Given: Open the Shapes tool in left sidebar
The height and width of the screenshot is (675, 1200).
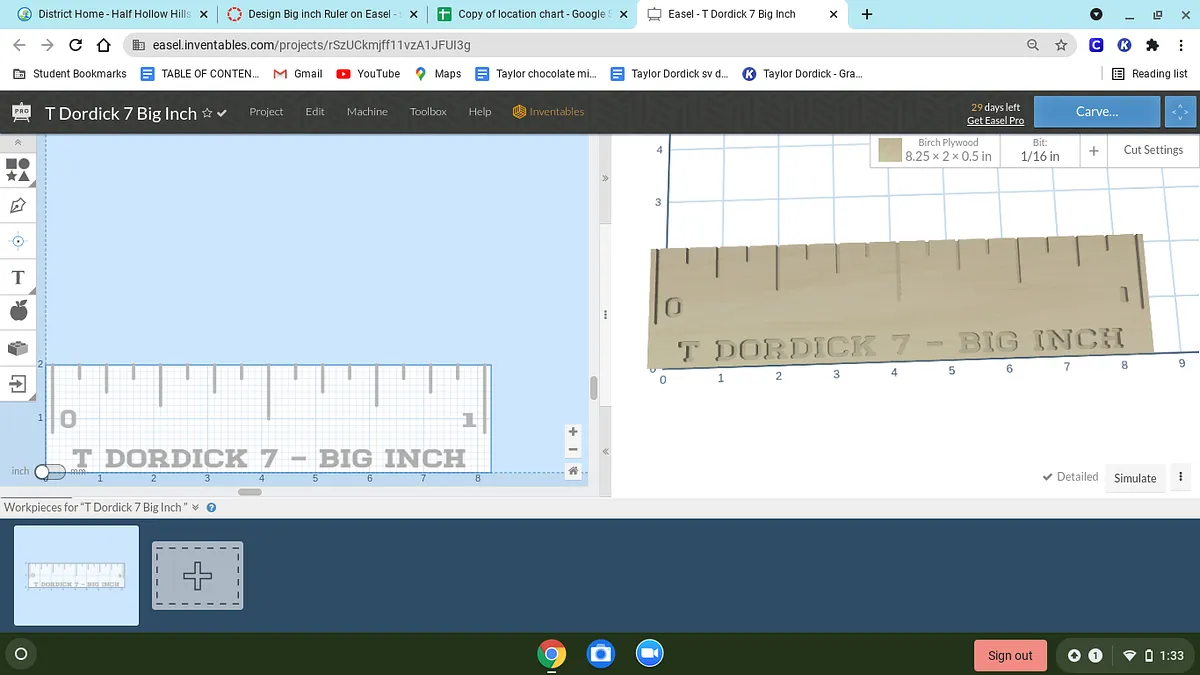Looking at the screenshot, I should pyautogui.click(x=18, y=169).
